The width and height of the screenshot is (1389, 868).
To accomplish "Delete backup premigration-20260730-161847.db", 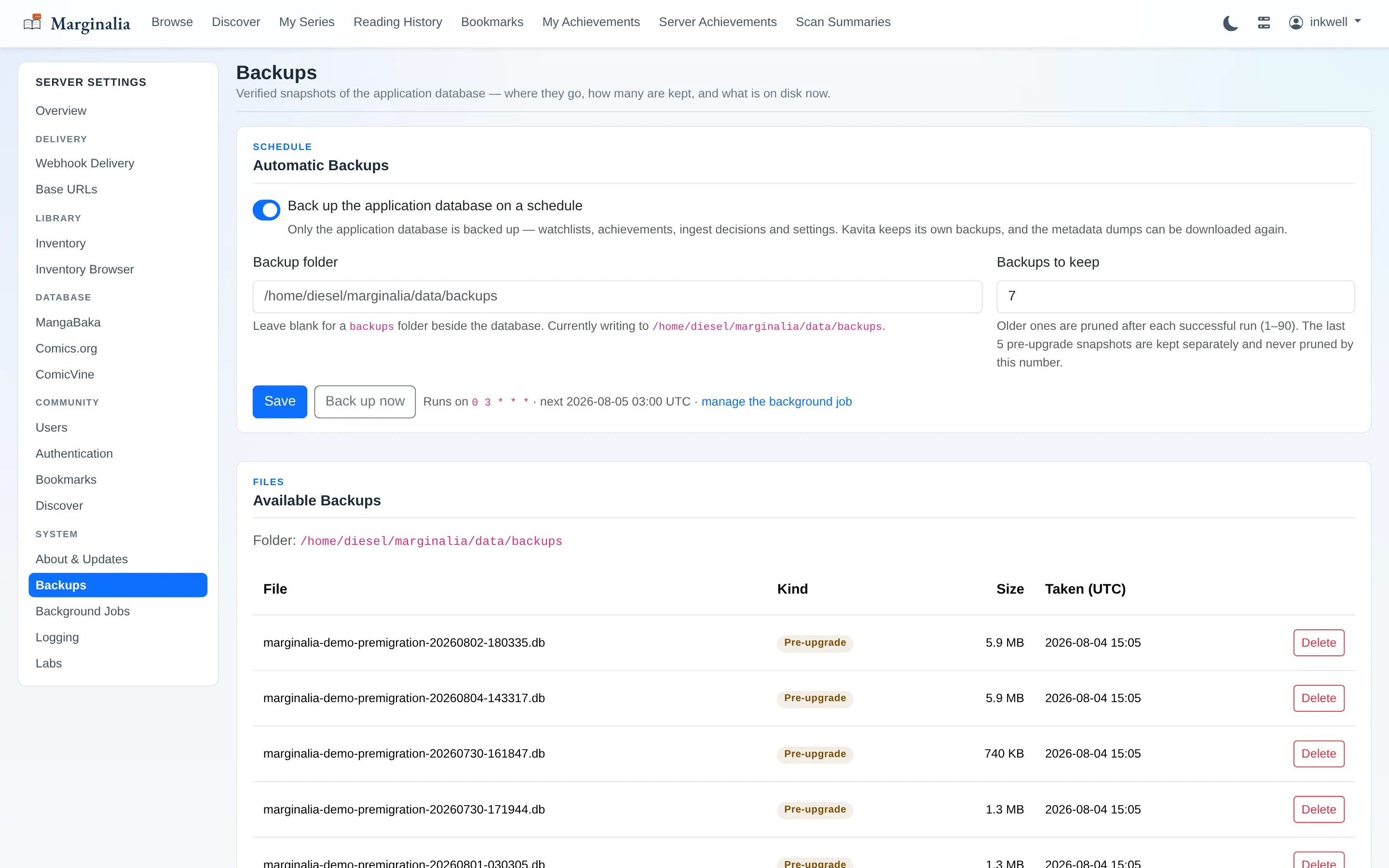I will (1319, 753).
